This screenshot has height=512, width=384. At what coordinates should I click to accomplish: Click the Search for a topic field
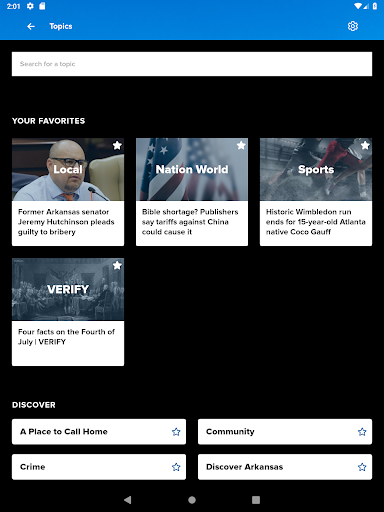(x=192, y=64)
